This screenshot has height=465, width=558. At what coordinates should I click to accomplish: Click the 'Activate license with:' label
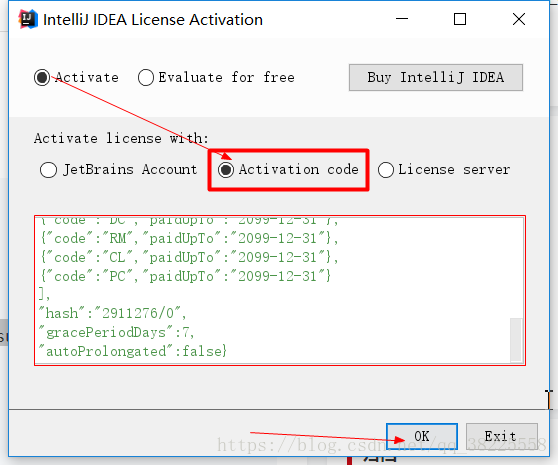click(121, 138)
